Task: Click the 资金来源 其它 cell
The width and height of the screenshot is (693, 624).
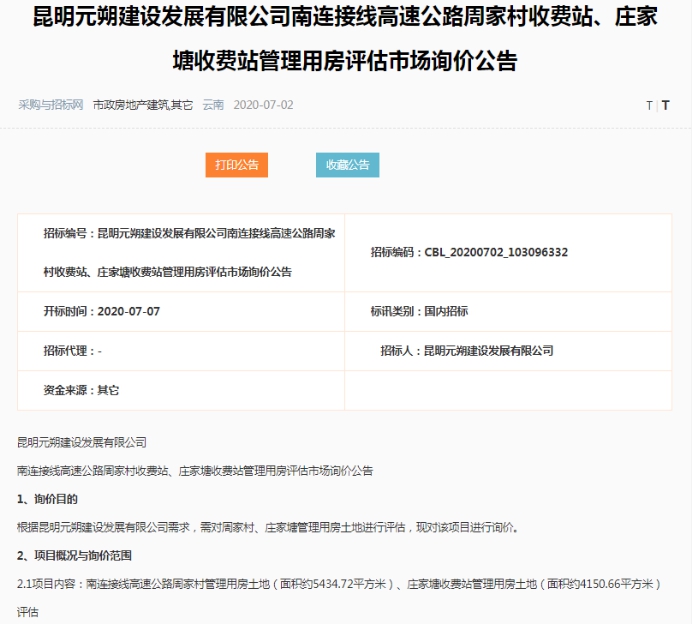Action: click(x=81, y=390)
